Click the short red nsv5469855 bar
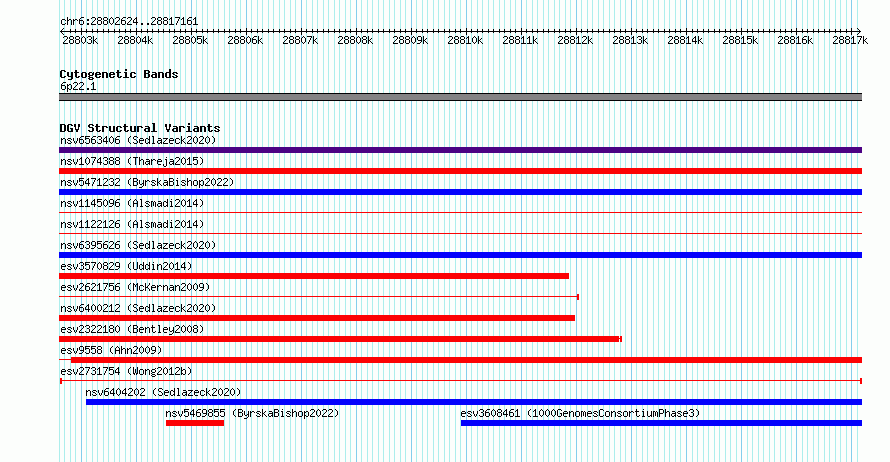Image resolution: width=890 pixels, height=462 pixels. coord(195,423)
